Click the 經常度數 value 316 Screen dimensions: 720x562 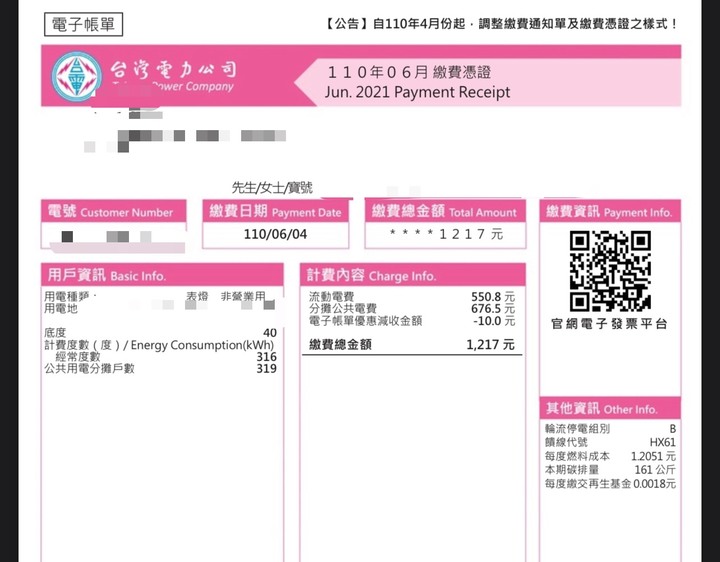267,357
